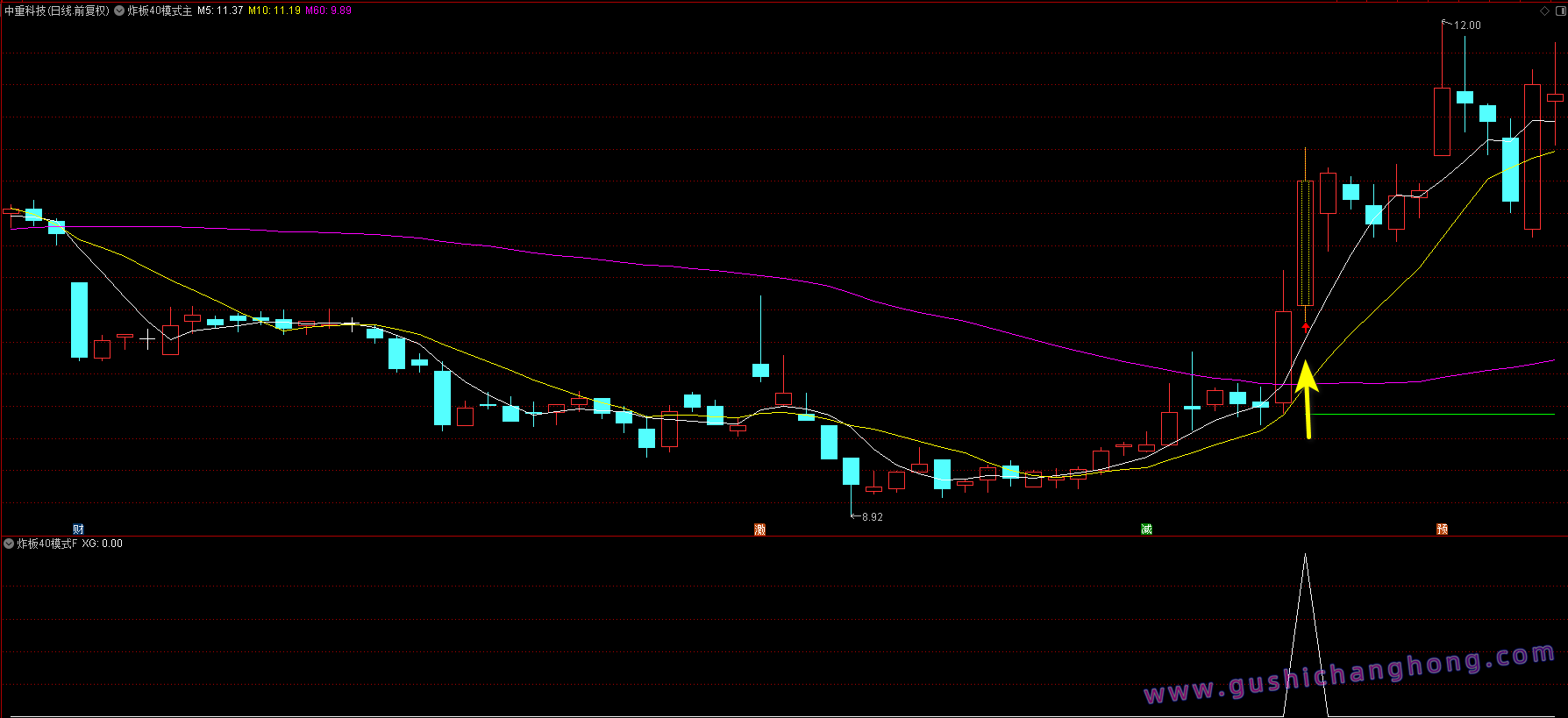Image resolution: width=1568 pixels, height=718 pixels.
Task: Toggle the side panel icon at top right
Action: pyautogui.click(x=1560, y=11)
